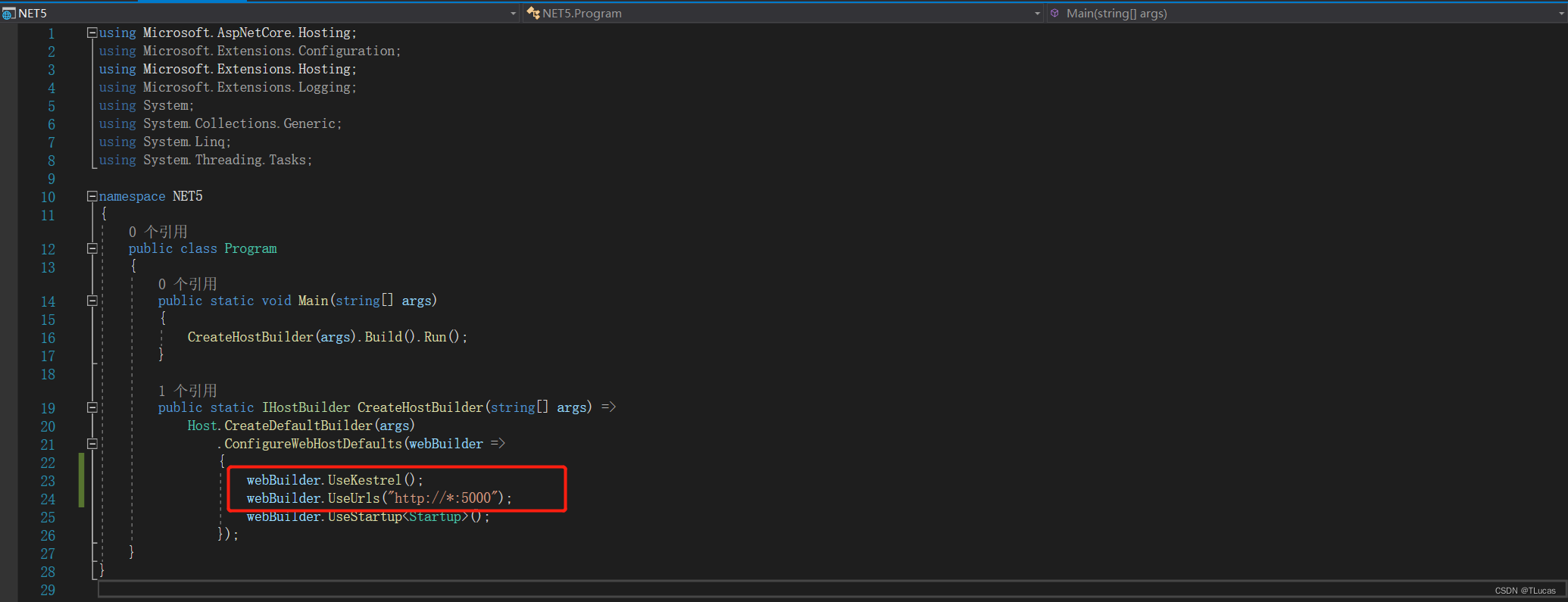Screen dimensions: 1568x602
Task: Open the Main(string[] args) member dropdown
Action: click(1562, 14)
